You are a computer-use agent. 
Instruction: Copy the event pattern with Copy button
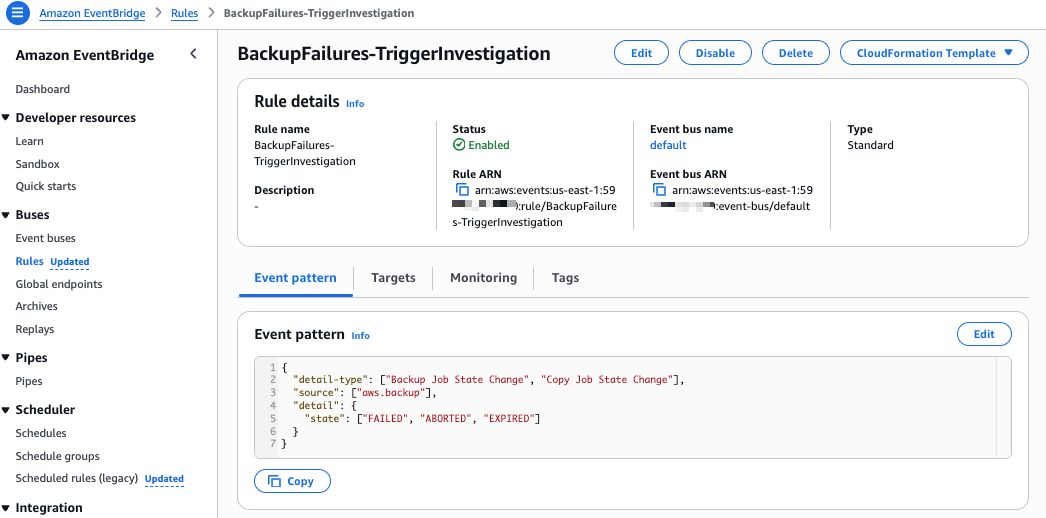click(292, 481)
